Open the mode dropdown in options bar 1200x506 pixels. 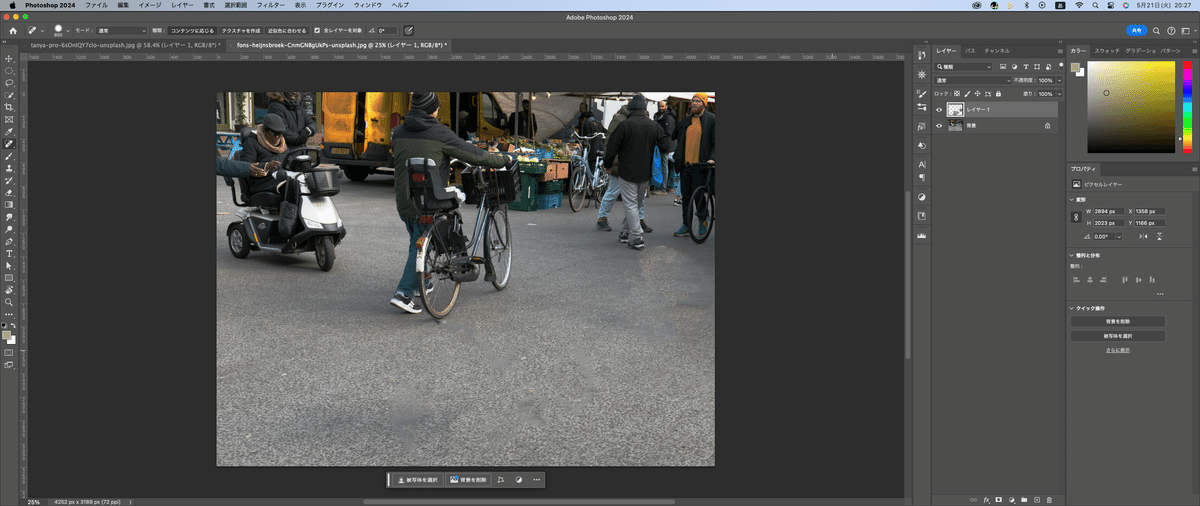[121, 31]
